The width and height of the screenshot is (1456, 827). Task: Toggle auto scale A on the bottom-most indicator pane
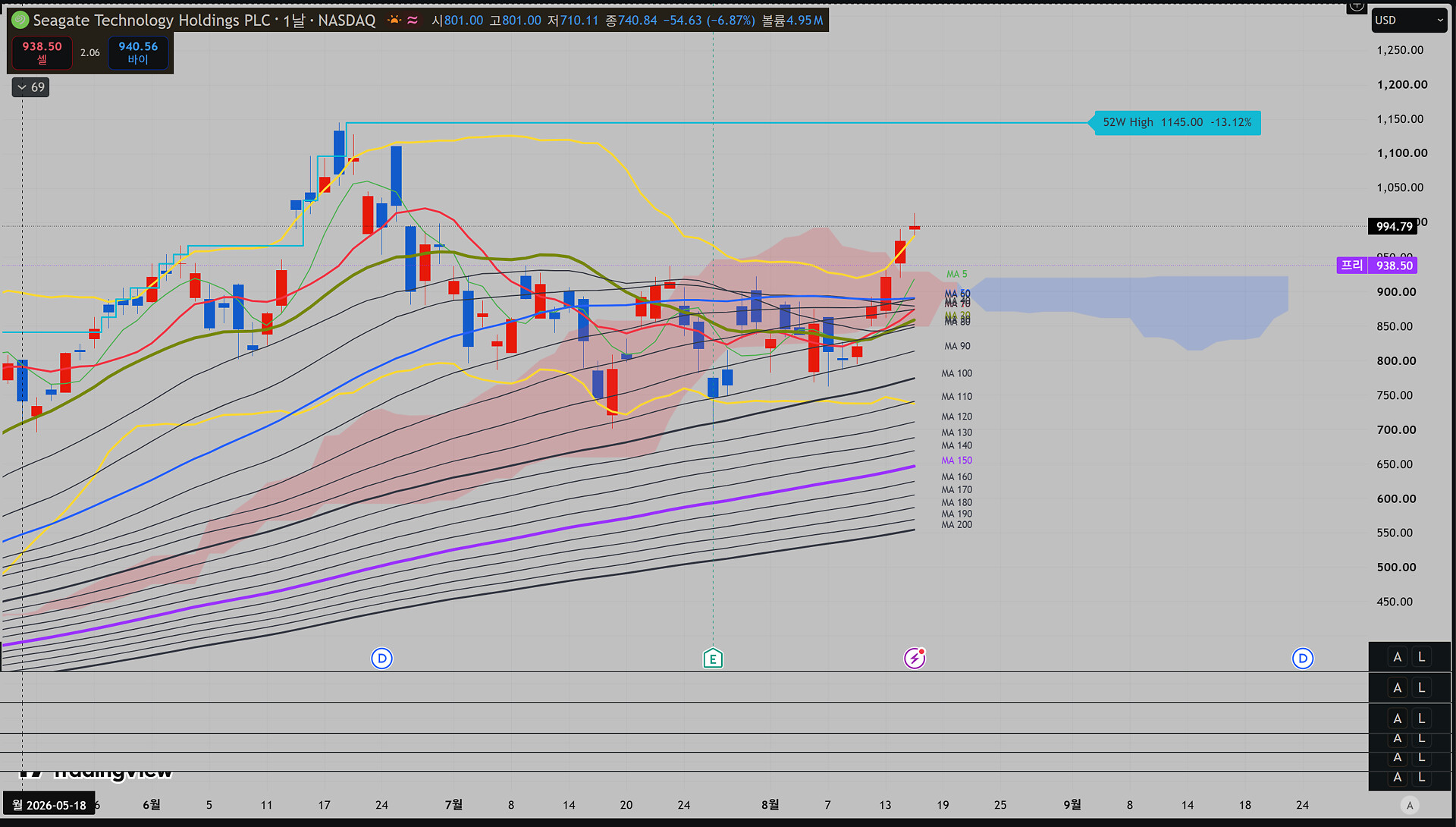pyautogui.click(x=1398, y=777)
